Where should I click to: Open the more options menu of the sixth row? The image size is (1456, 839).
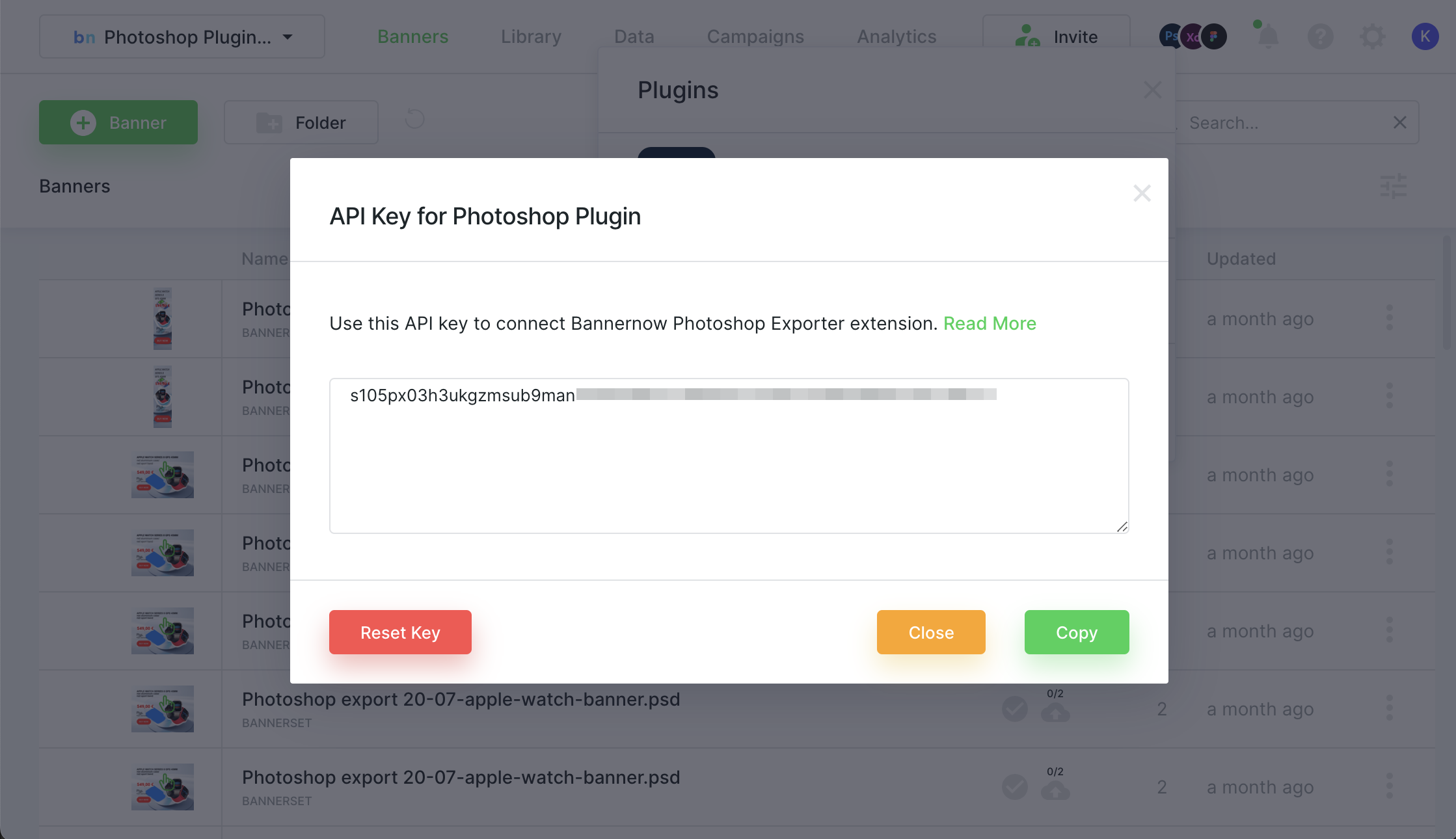pyautogui.click(x=1389, y=708)
